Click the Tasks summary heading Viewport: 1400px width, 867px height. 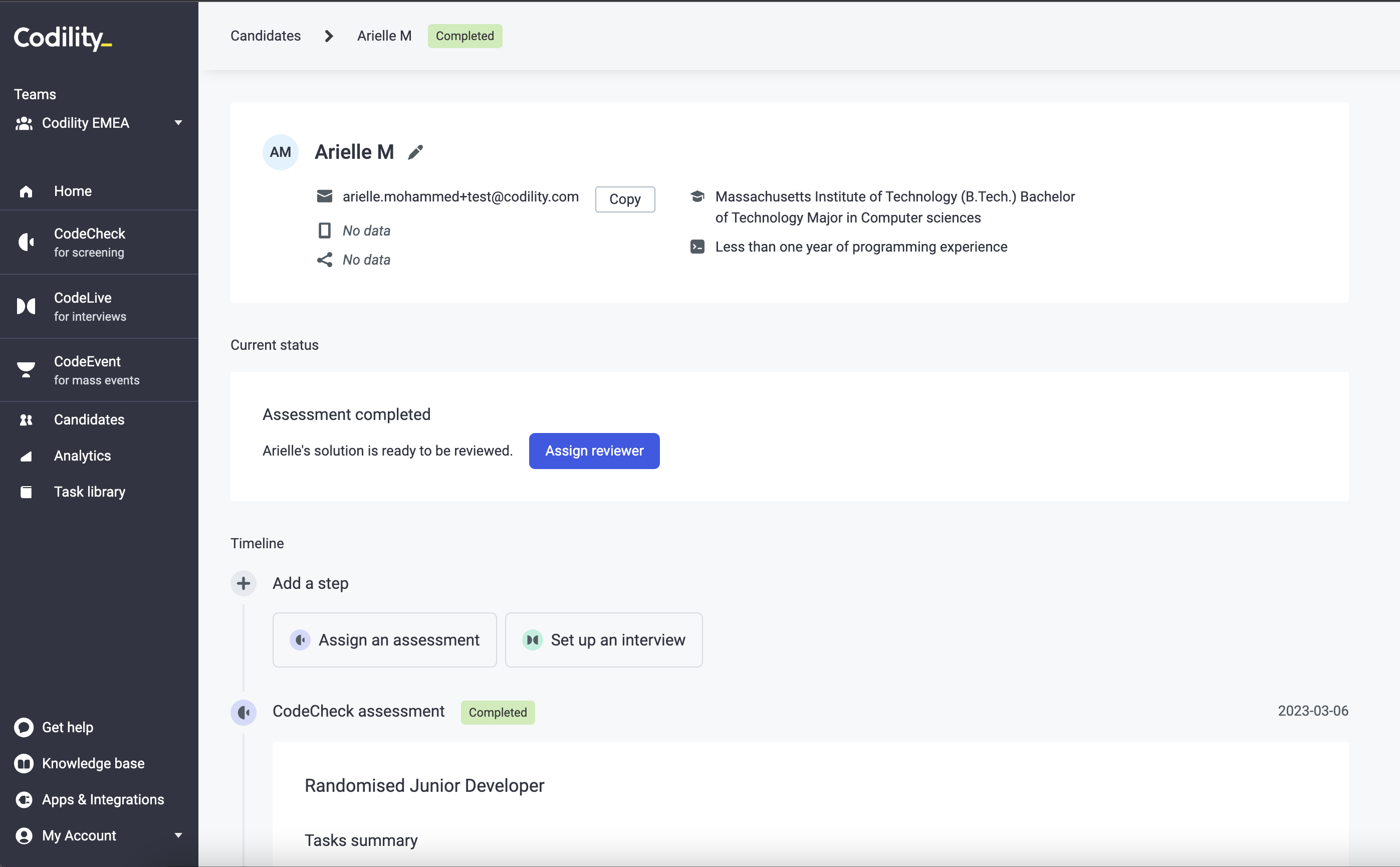click(361, 840)
